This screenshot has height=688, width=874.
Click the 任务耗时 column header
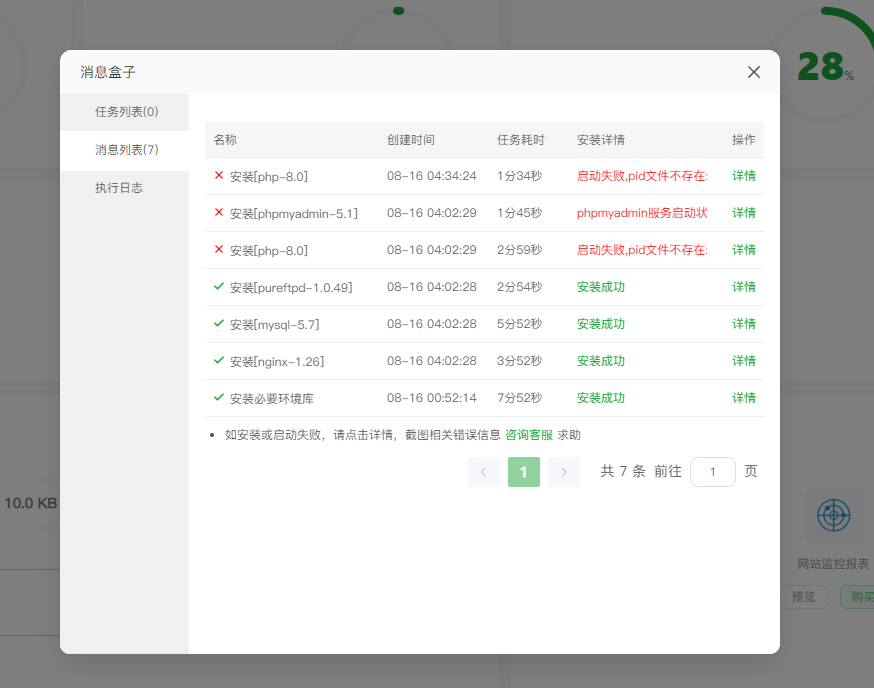point(521,140)
